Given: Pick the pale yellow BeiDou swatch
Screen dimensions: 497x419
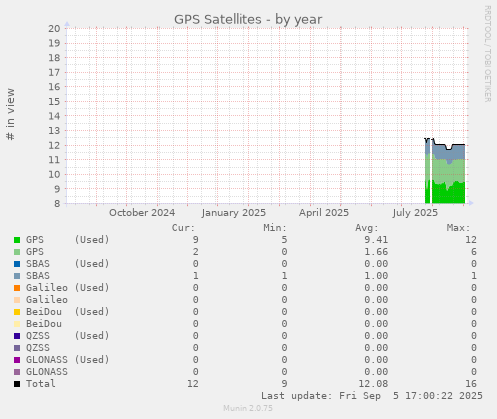Looking at the screenshot, I should (x=17, y=324).
